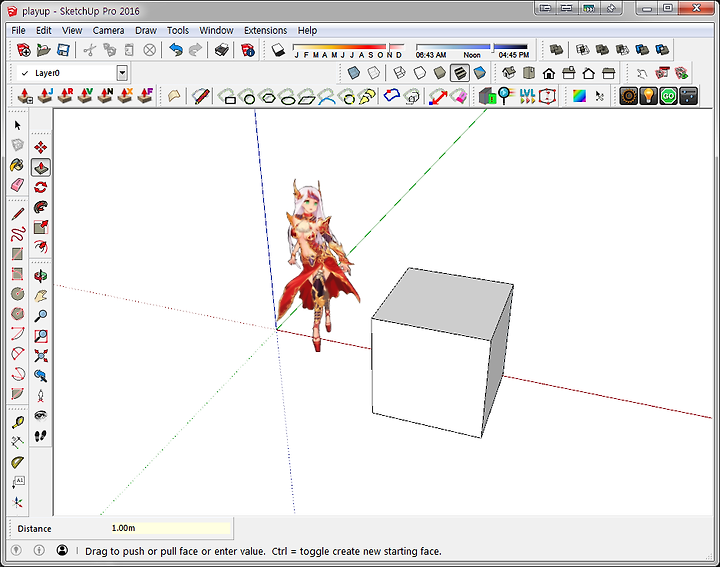The image size is (720, 567).
Task: Open the Draw menu
Action: (x=146, y=30)
